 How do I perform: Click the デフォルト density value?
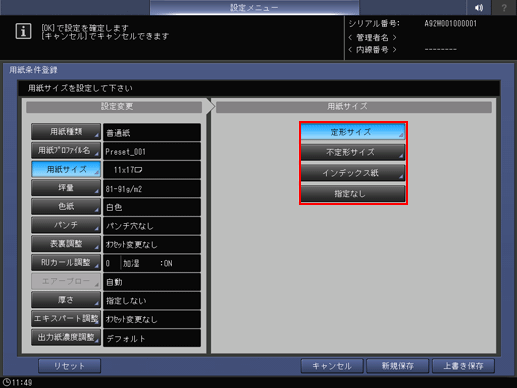pyautogui.click(x=152, y=338)
